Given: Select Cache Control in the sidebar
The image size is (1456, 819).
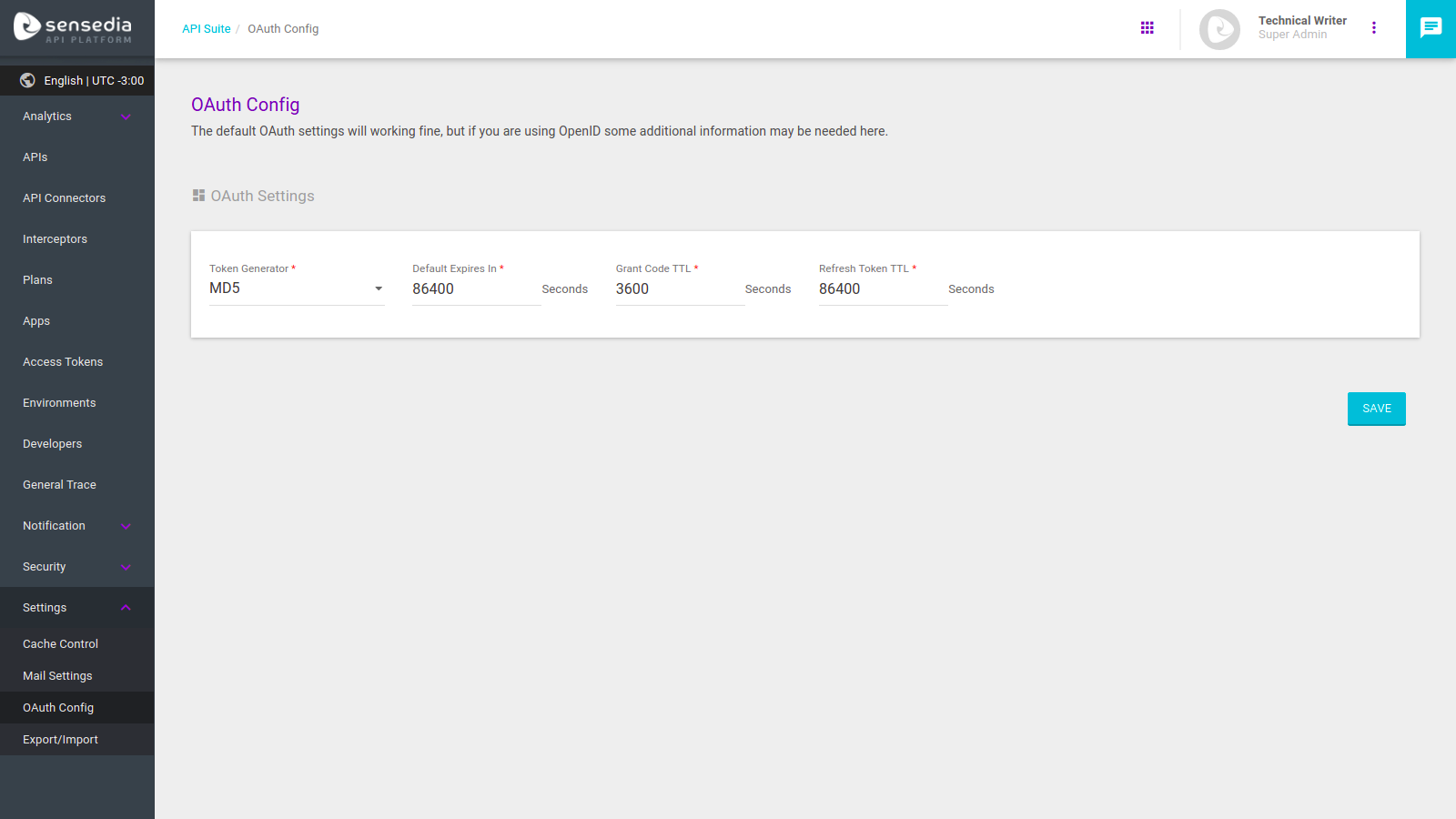Looking at the screenshot, I should (x=60, y=643).
